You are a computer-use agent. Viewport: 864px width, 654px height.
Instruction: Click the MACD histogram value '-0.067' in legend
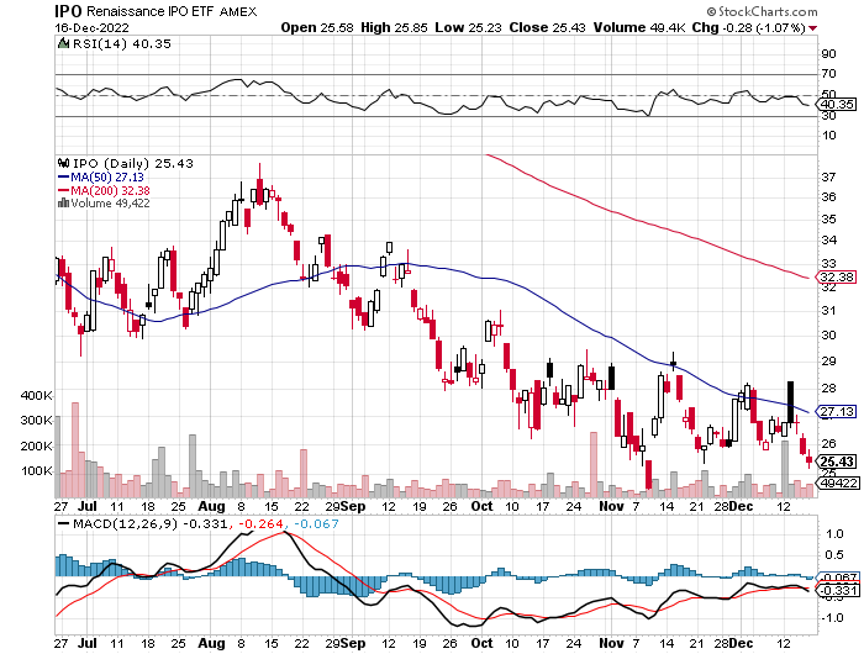(x=316, y=524)
